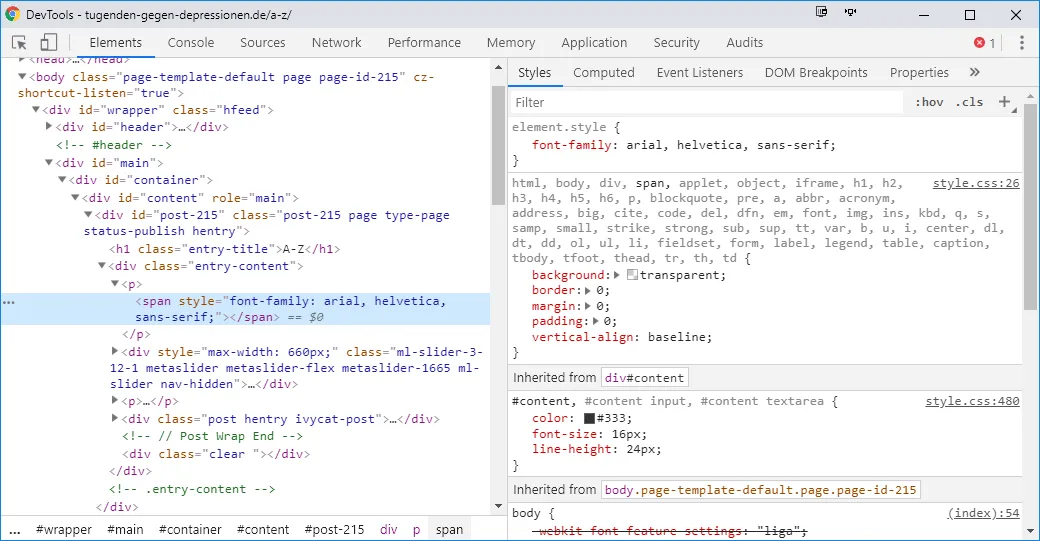Viewport: 1040px width, 541px height.
Task: Show more Styles pane tabs chevron
Action: click(974, 72)
